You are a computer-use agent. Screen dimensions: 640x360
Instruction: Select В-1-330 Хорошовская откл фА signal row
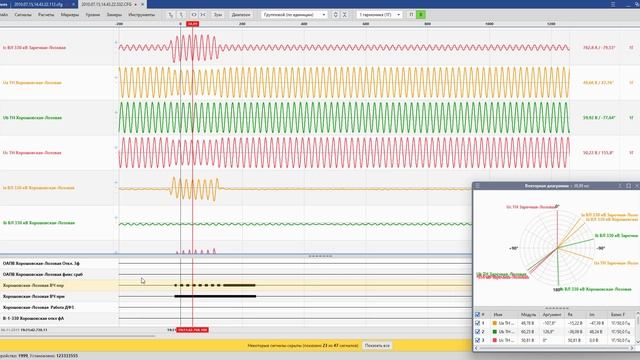[x=33, y=318]
